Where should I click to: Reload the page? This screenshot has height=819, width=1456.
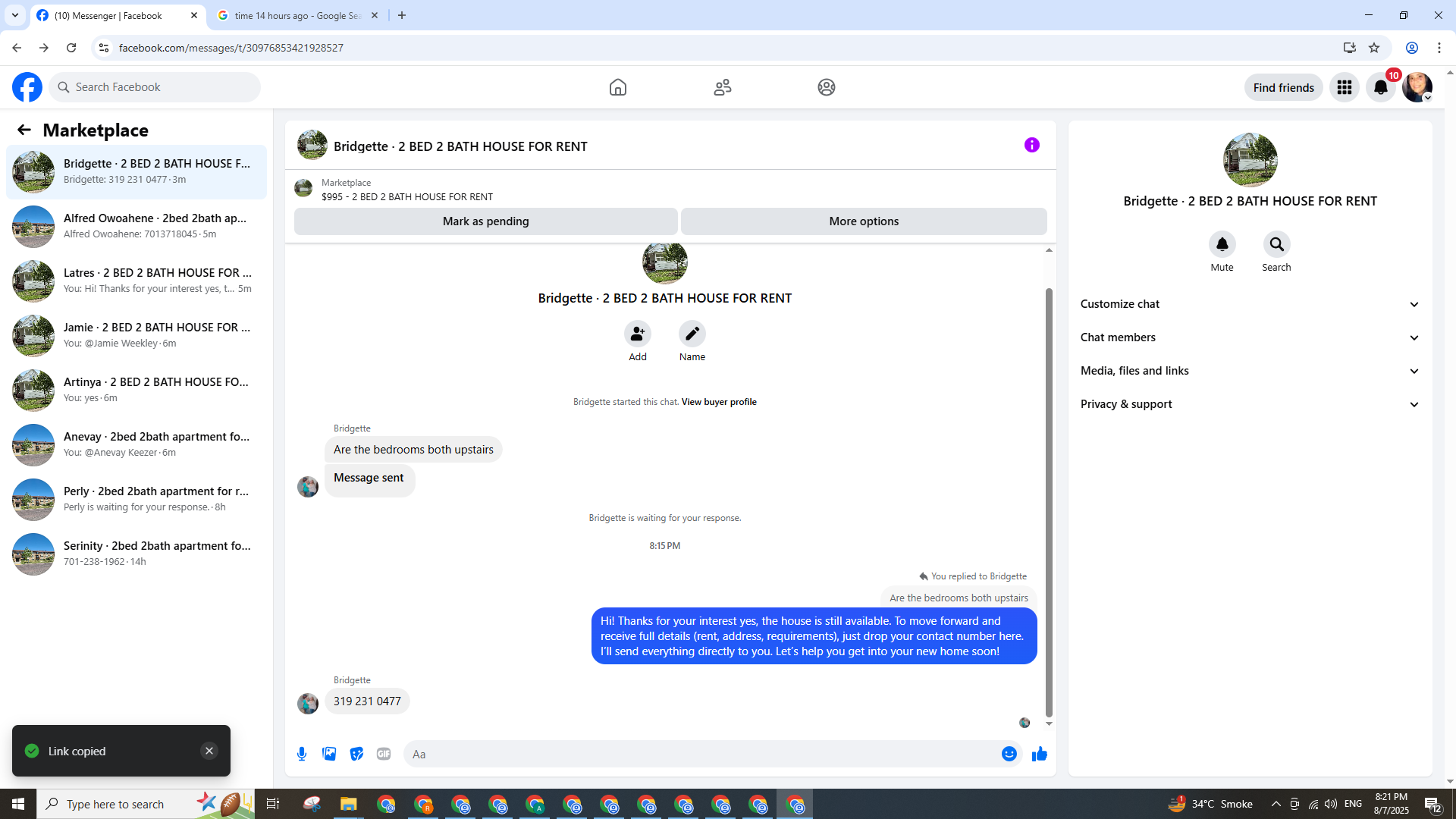(x=71, y=48)
